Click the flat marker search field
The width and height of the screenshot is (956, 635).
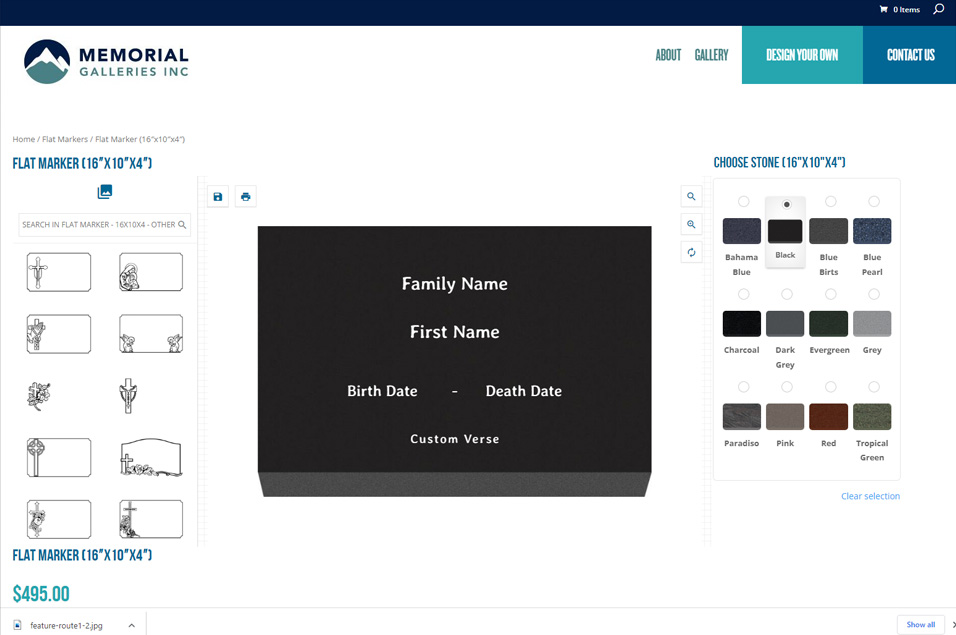(x=98, y=225)
